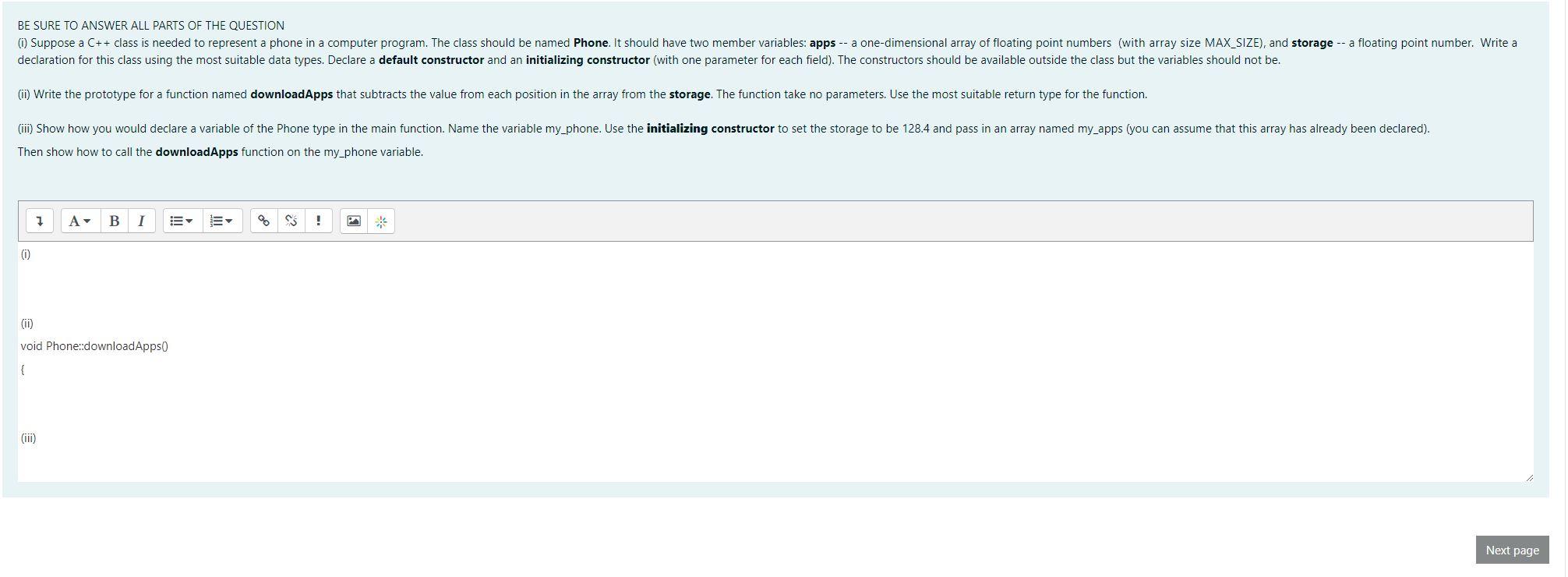The image size is (1568, 577).
Task: Toggle bold formatting
Action: coord(114,221)
